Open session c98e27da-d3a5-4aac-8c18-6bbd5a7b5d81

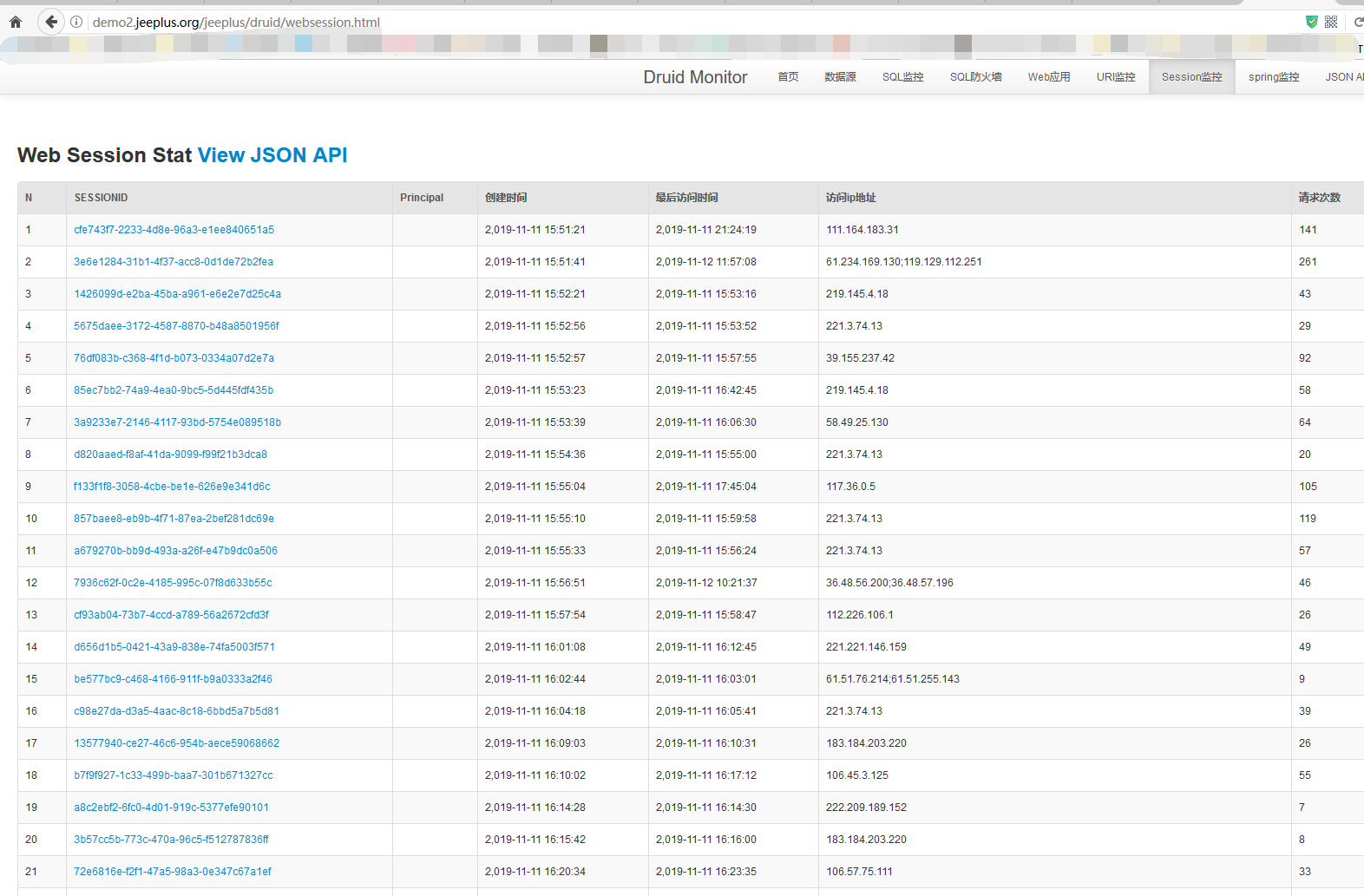pos(176,711)
